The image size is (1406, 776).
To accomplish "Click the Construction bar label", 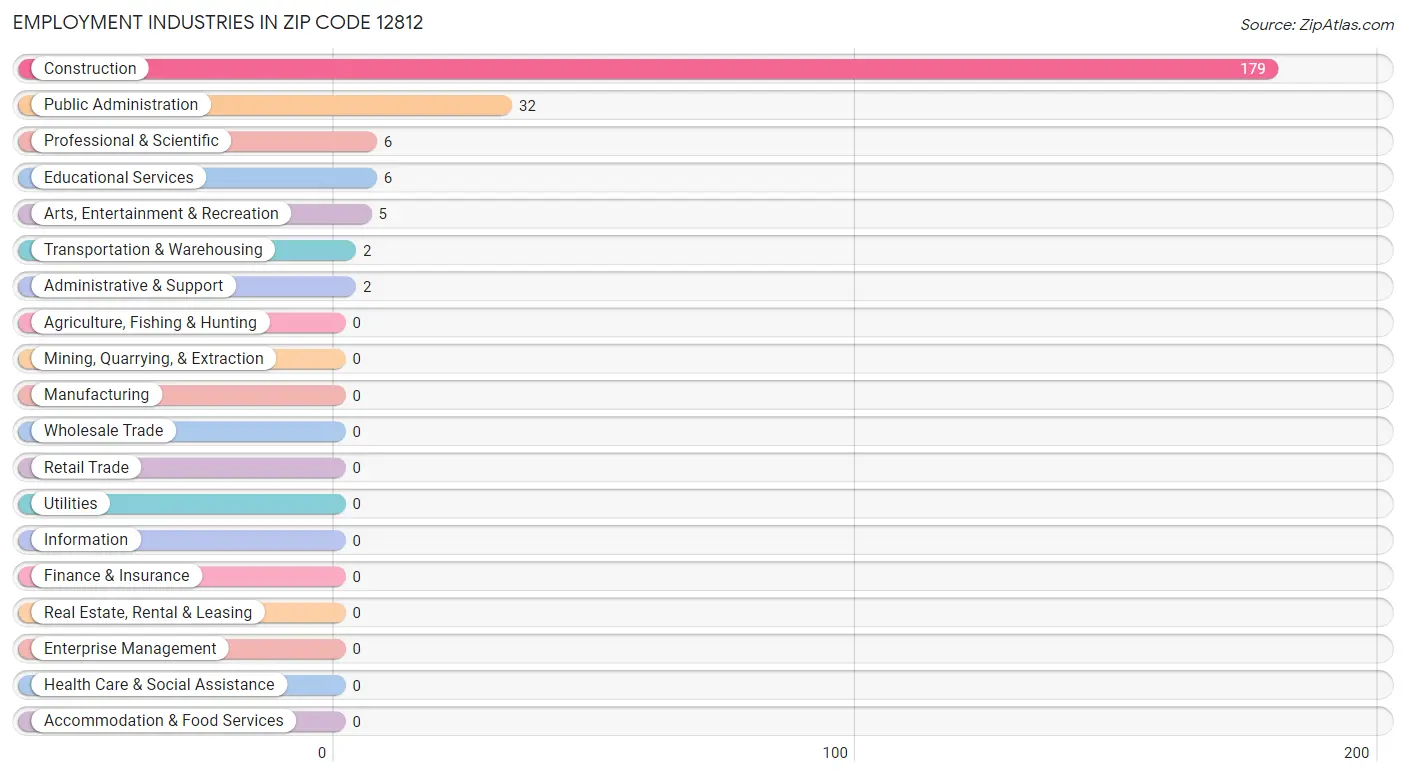I will tap(90, 69).
